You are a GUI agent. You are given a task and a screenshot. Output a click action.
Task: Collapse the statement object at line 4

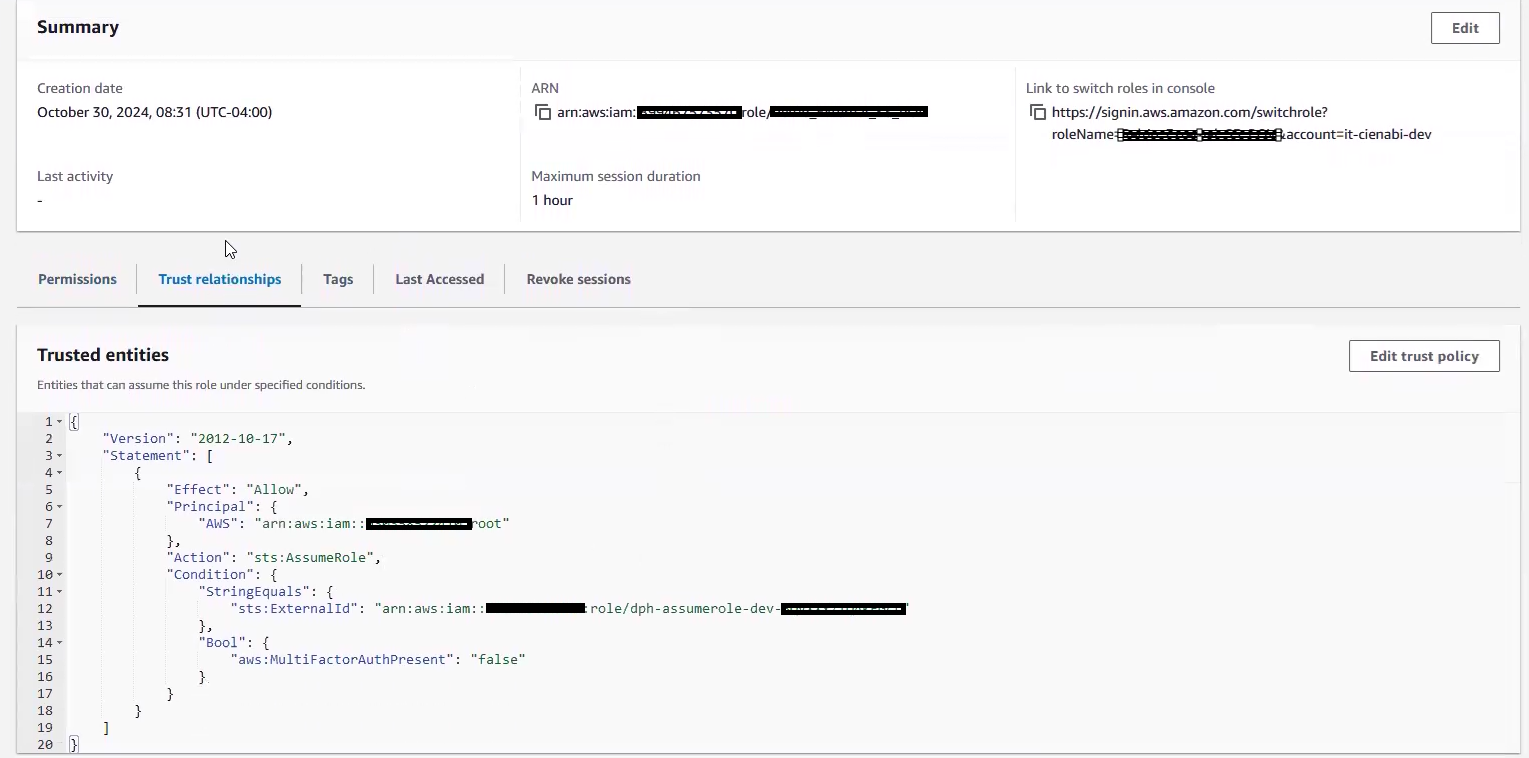[60, 473]
